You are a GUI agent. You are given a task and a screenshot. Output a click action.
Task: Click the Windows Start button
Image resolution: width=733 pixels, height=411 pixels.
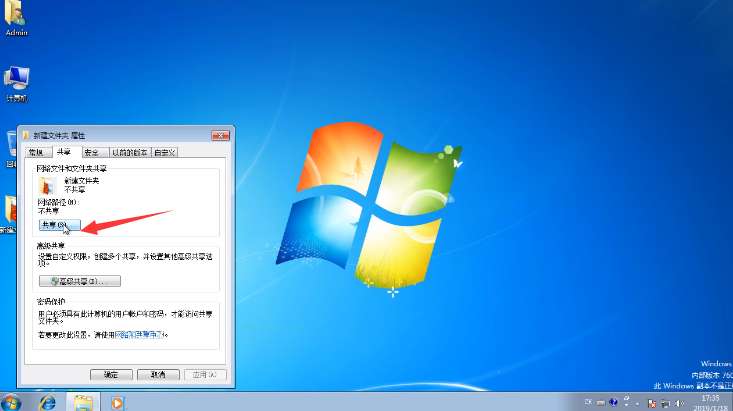11,403
